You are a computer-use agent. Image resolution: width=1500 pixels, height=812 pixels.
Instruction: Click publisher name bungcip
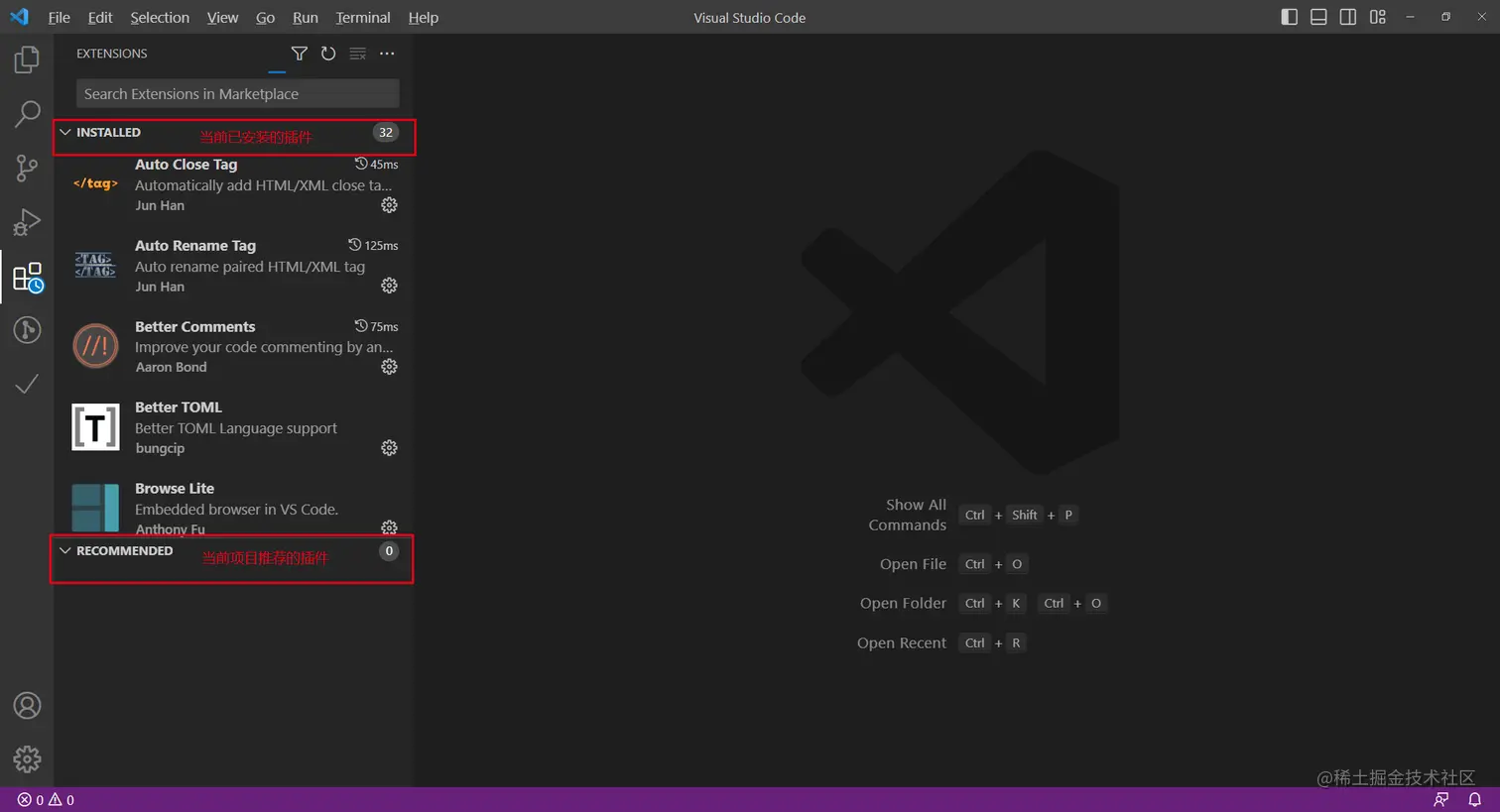click(x=160, y=448)
